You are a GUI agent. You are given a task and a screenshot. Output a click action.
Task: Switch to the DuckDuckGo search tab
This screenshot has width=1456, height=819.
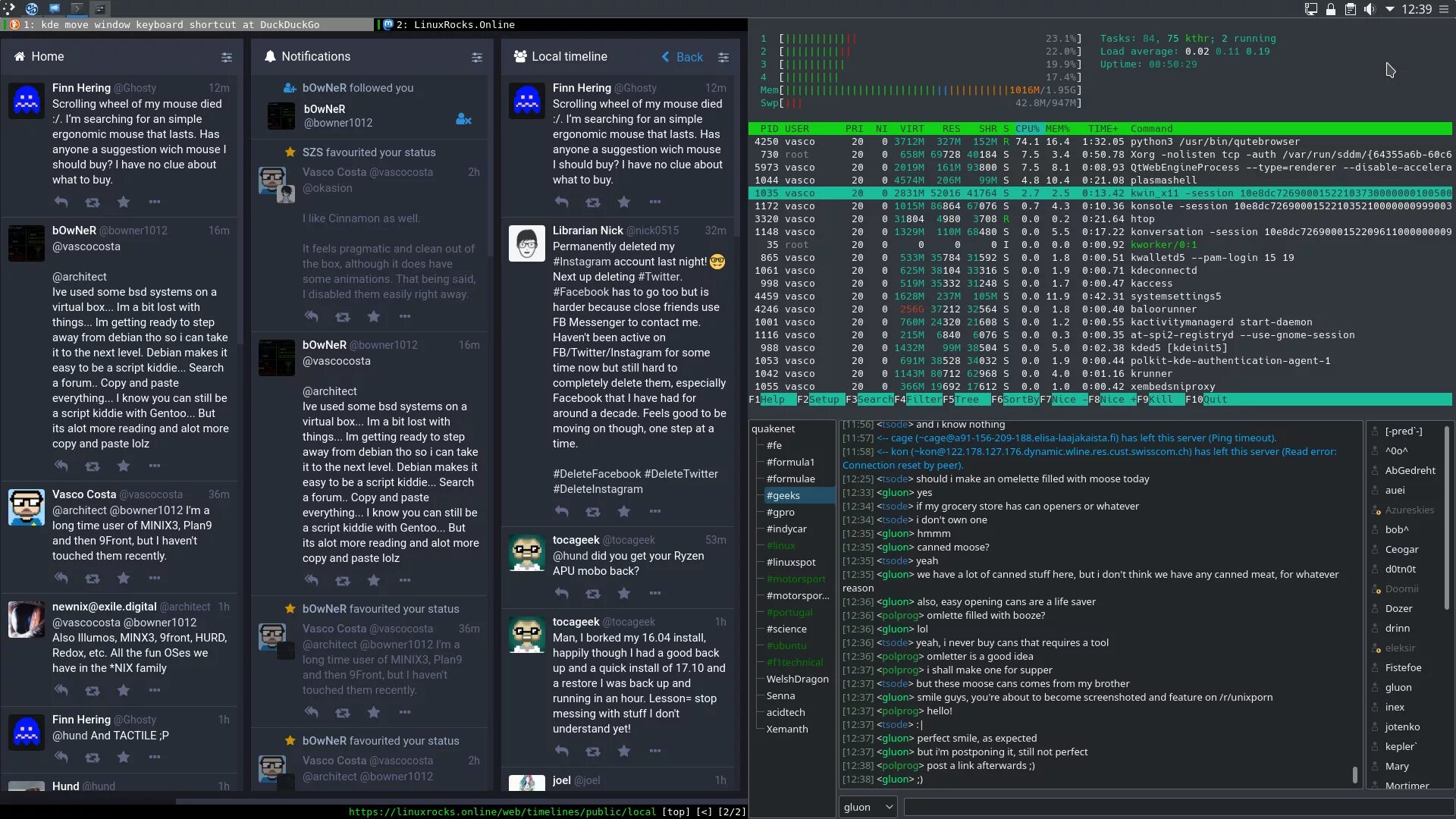pos(190,25)
